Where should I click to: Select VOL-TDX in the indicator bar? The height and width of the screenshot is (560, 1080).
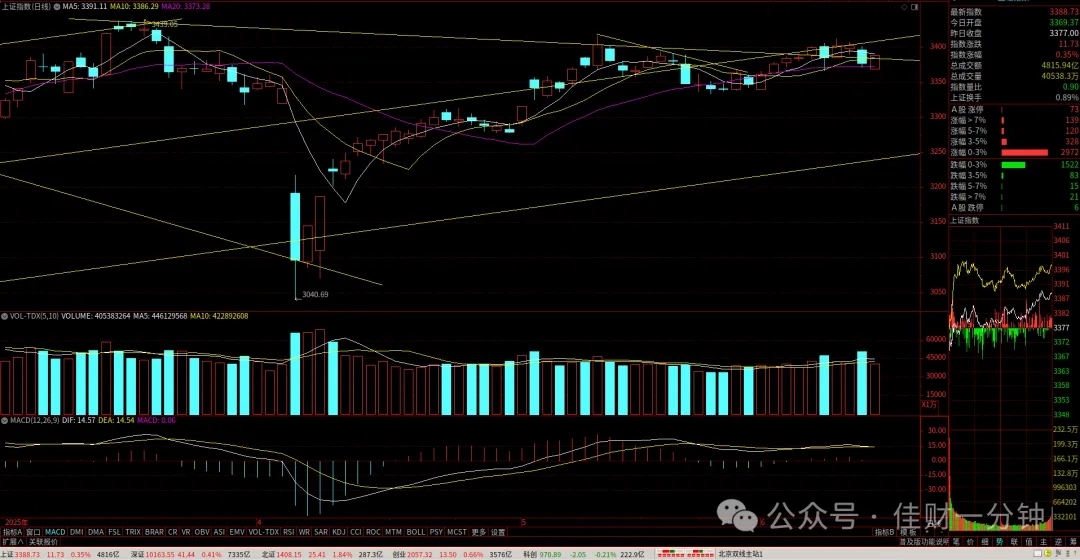(x=264, y=532)
